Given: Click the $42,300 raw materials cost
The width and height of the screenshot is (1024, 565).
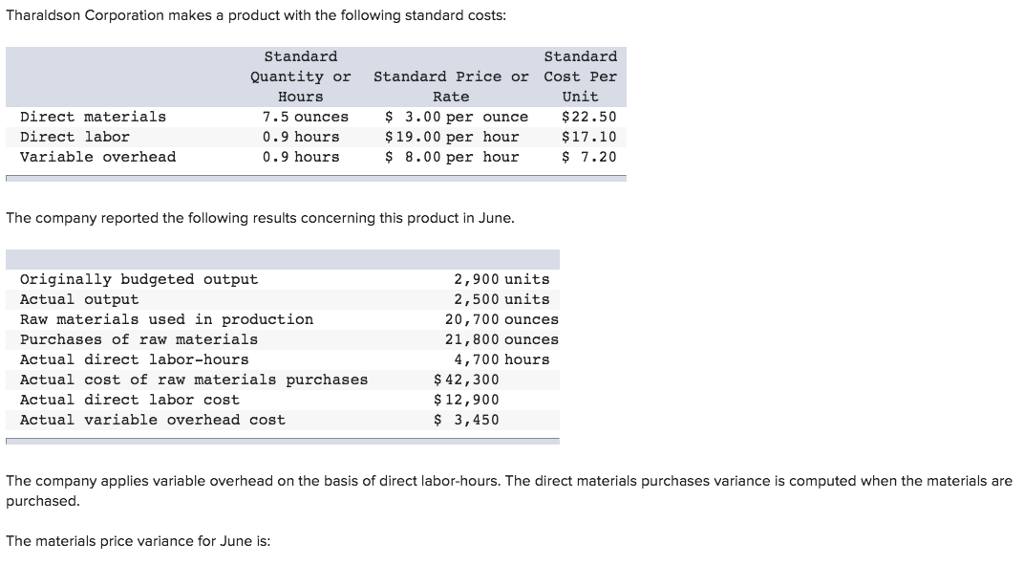Looking at the screenshot, I should coord(466,380).
